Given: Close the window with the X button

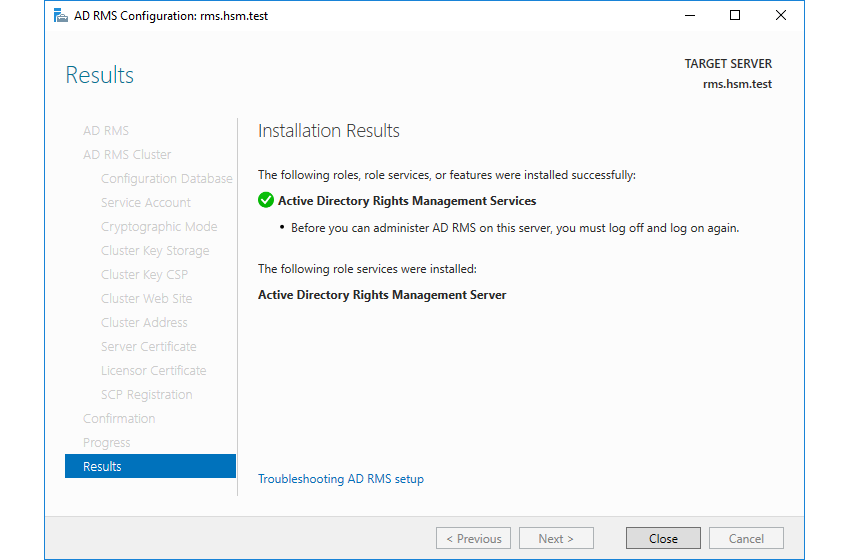Looking at the screenshot, I should coord(781,15).
